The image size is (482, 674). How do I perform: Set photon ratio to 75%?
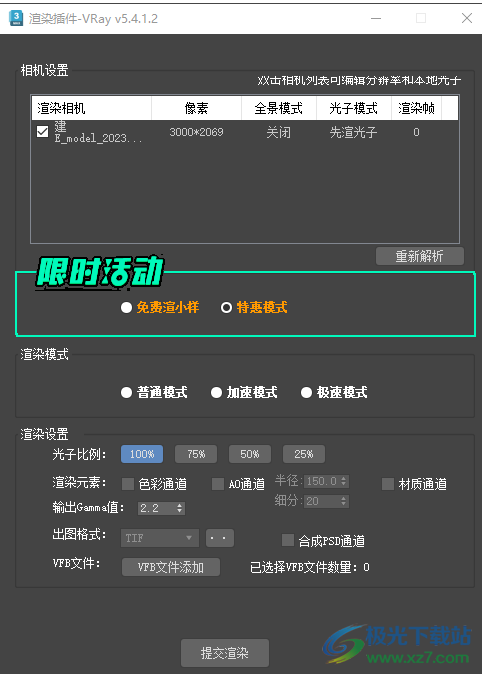196,454
